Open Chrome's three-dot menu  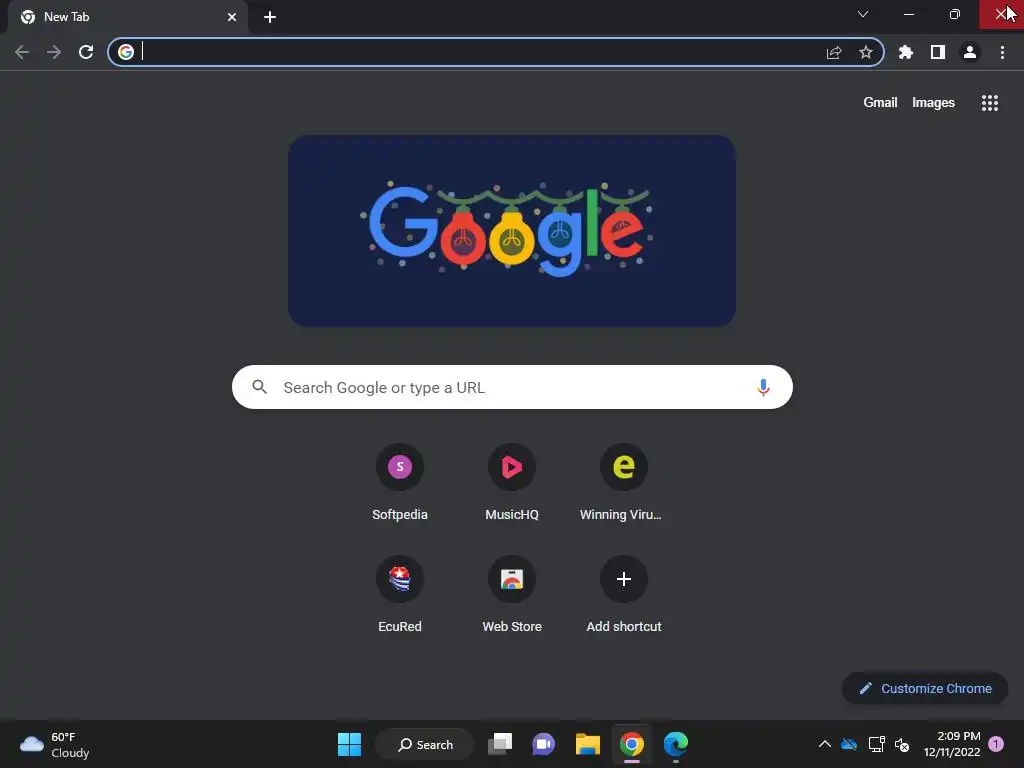(x=1002, y=52)
